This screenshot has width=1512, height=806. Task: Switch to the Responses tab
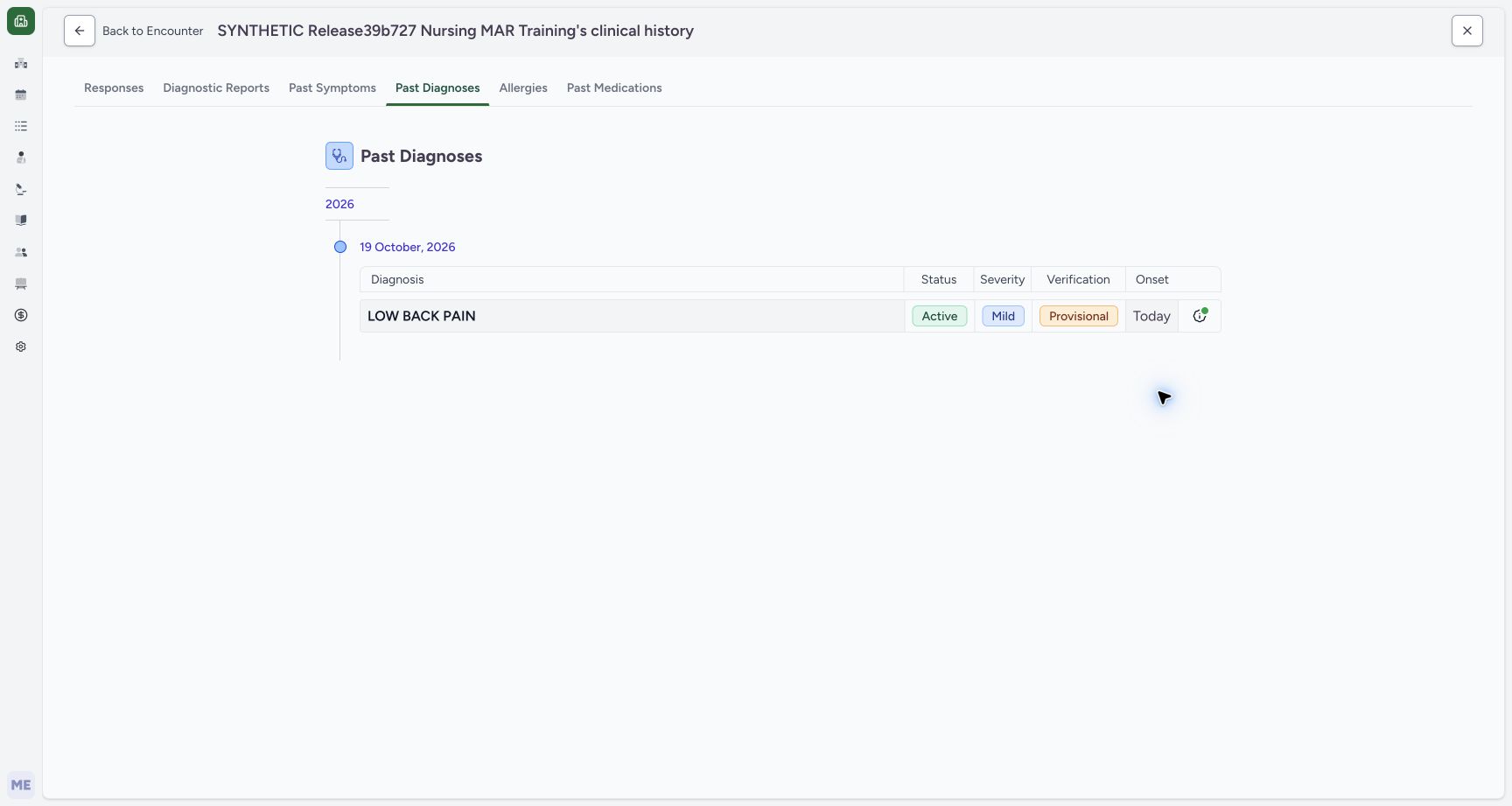click(114, 88)
